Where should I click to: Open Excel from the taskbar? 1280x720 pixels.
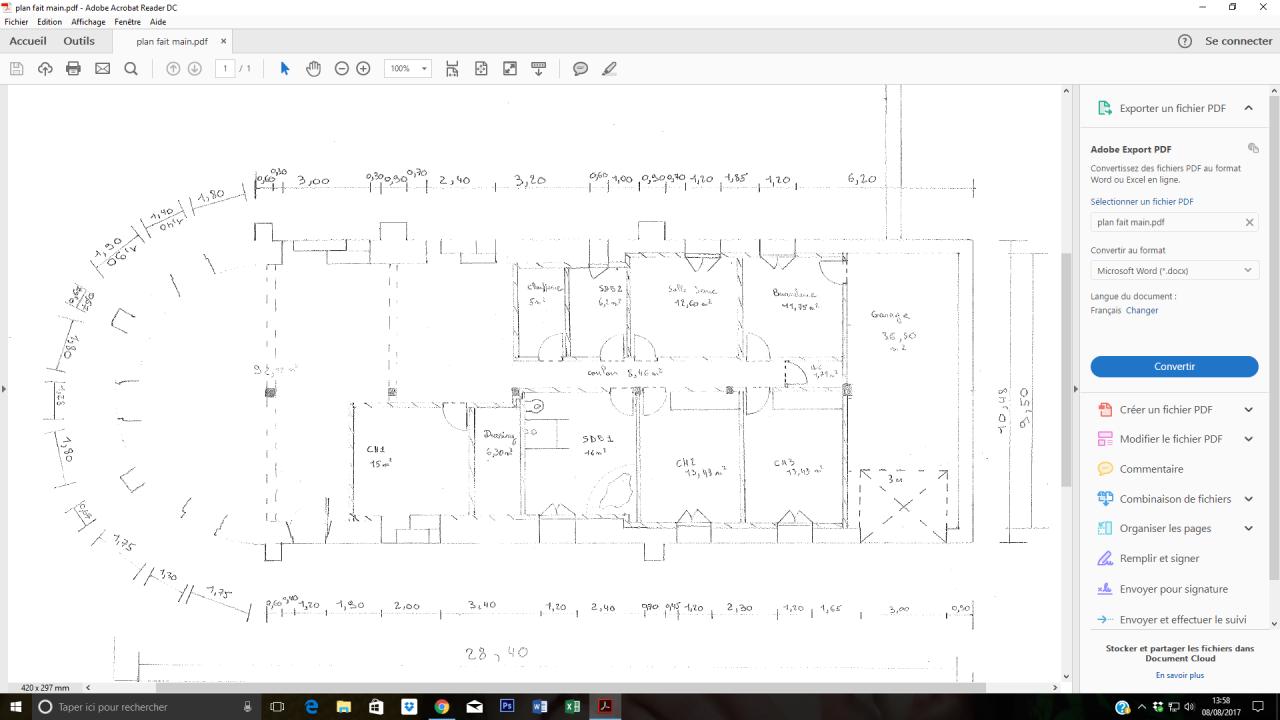[572, 706]
